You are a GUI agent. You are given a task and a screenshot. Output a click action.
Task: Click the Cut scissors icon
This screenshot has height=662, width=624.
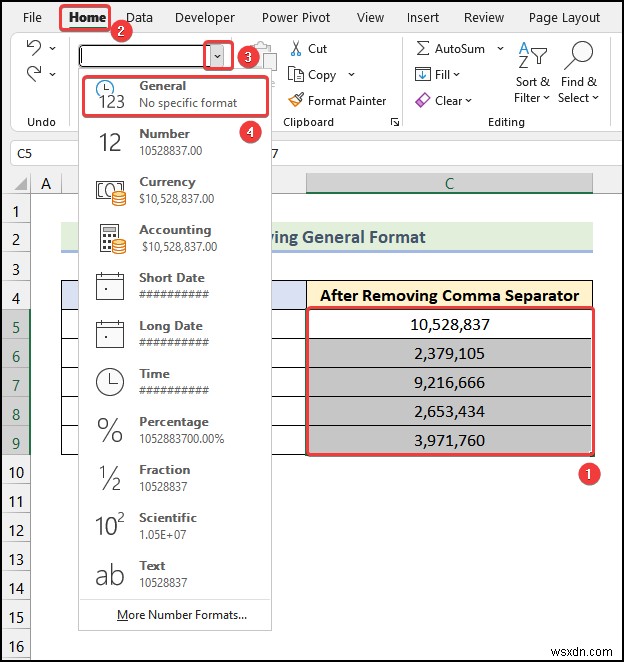click(296, 49)
